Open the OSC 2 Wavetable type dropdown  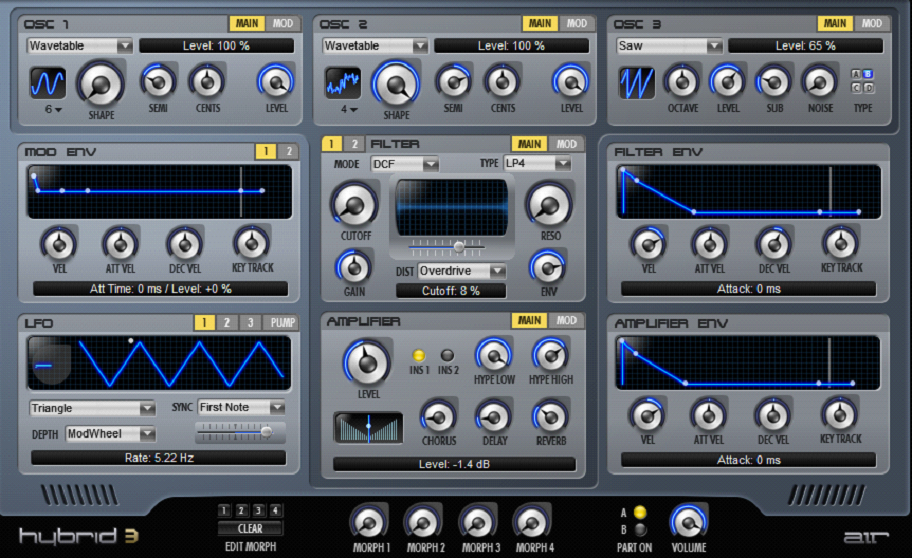(x=375, y=45)
